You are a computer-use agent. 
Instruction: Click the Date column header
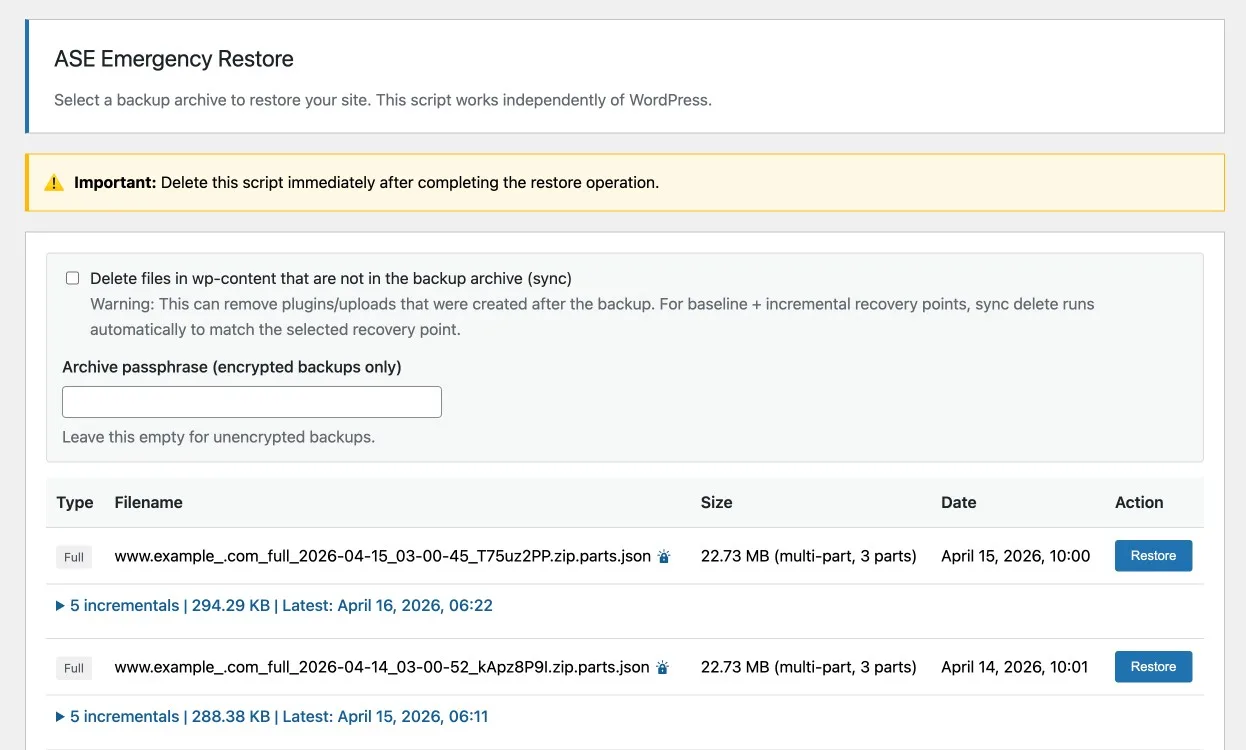tap(958, 502)
